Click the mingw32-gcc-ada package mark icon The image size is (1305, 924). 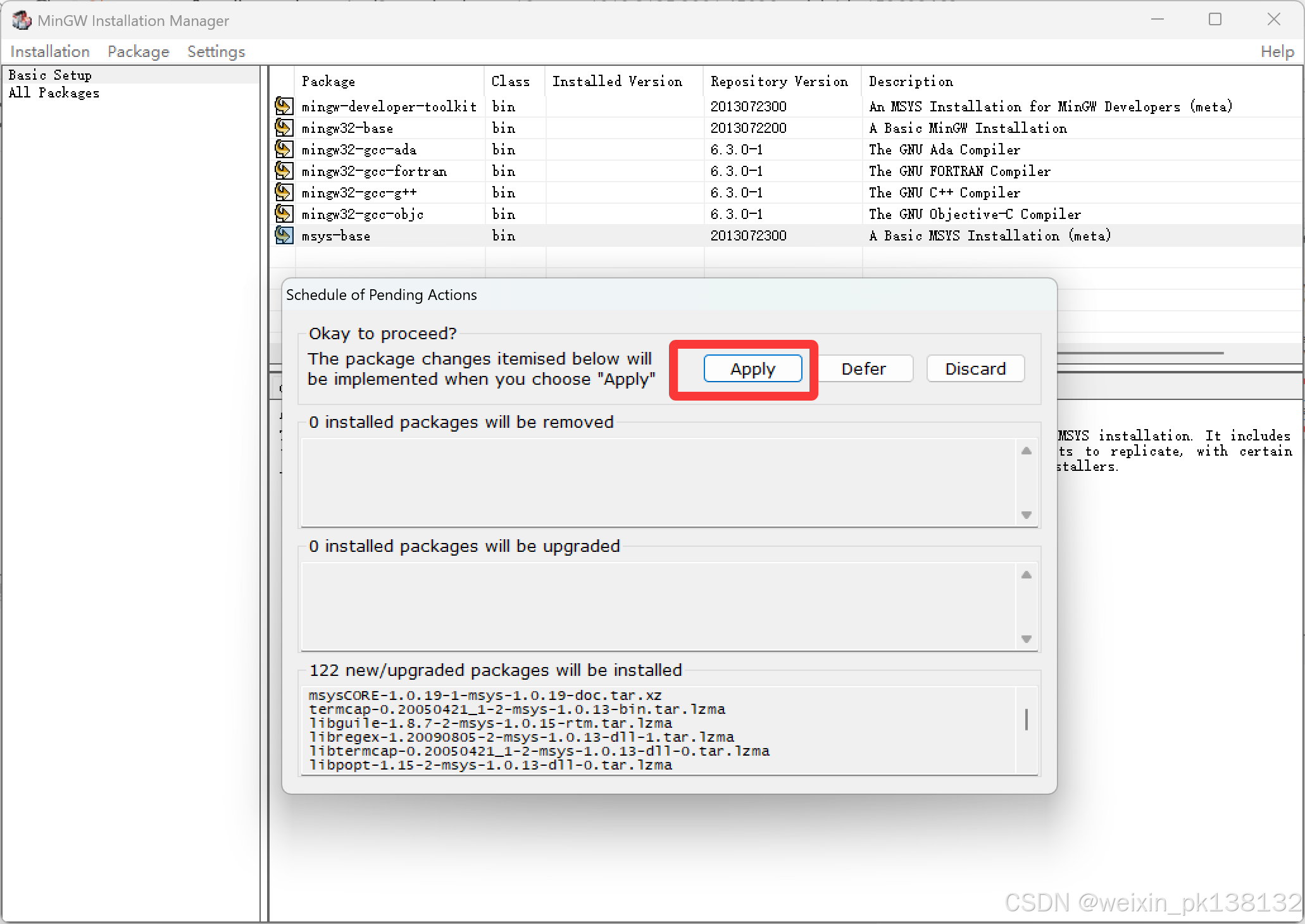tap(284, 149)
